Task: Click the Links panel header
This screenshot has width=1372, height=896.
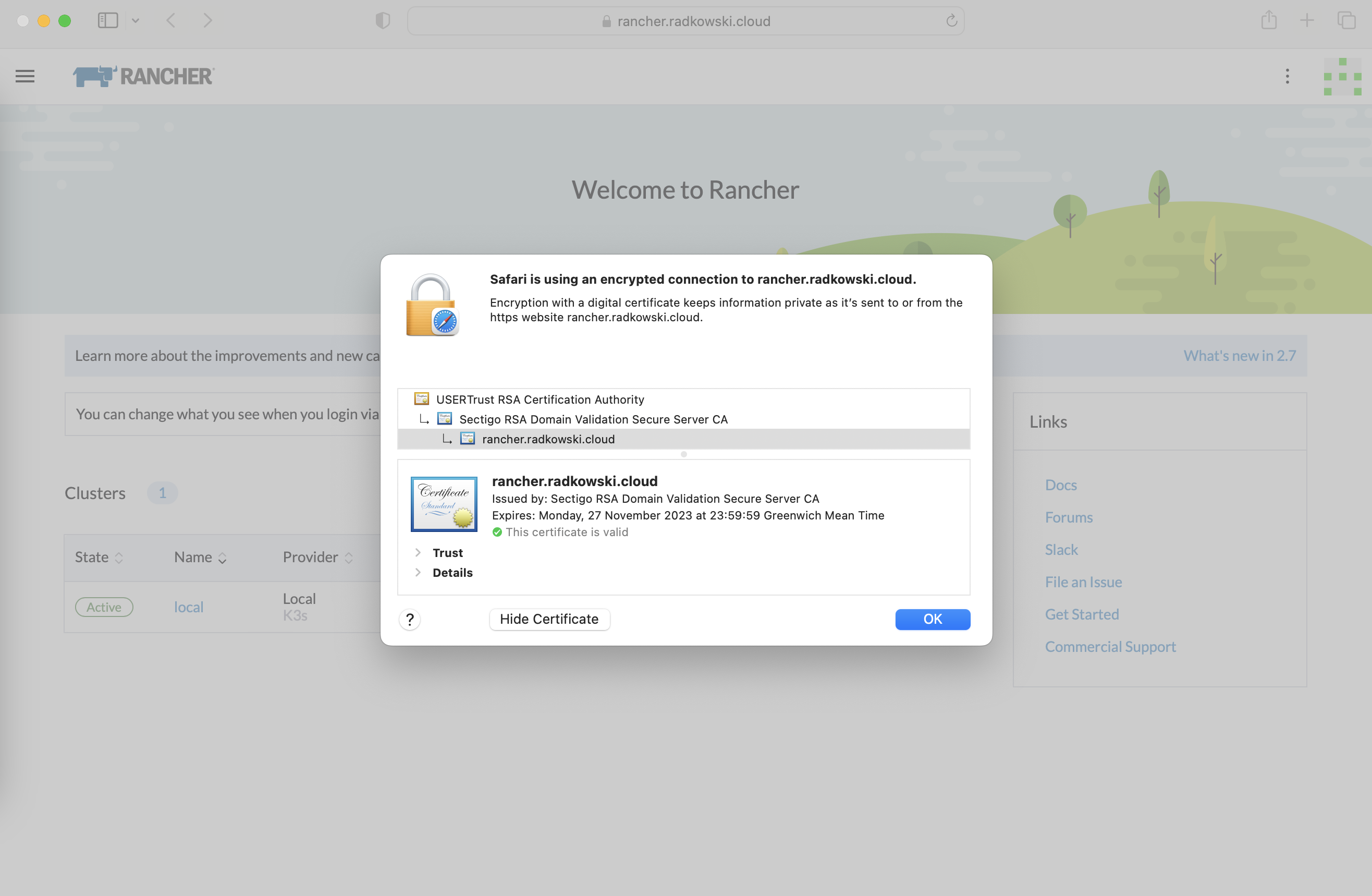Action: coord(1160,421)
